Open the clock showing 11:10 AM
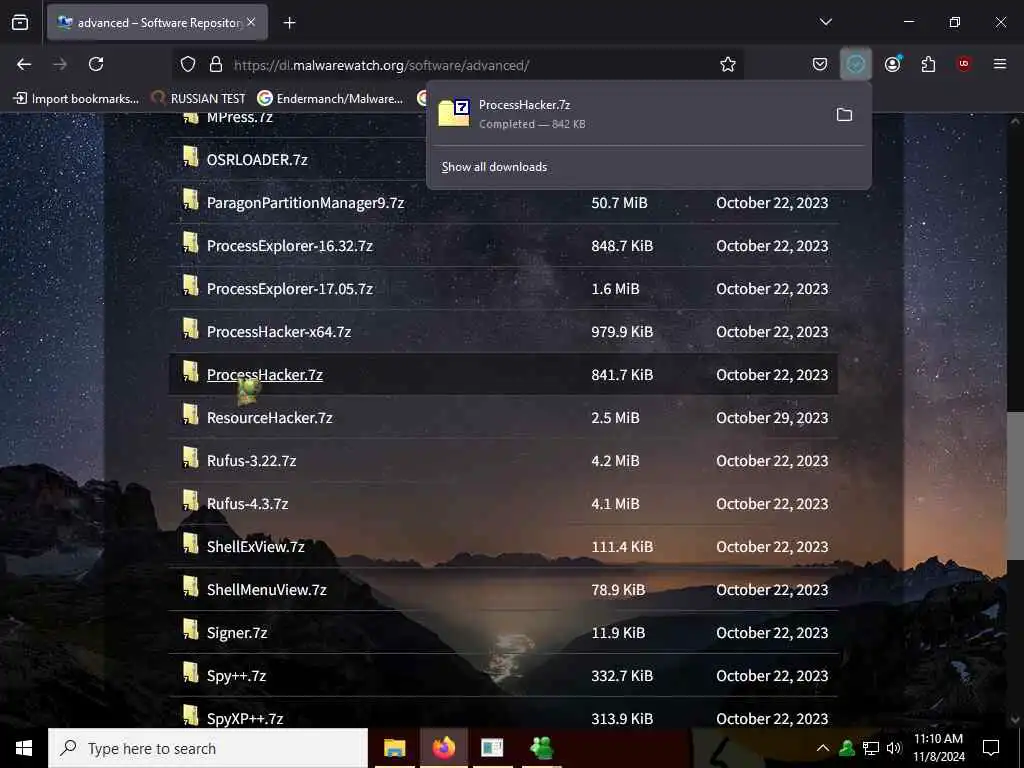This screenshot has height=768, width=1024. pos(938,748)
